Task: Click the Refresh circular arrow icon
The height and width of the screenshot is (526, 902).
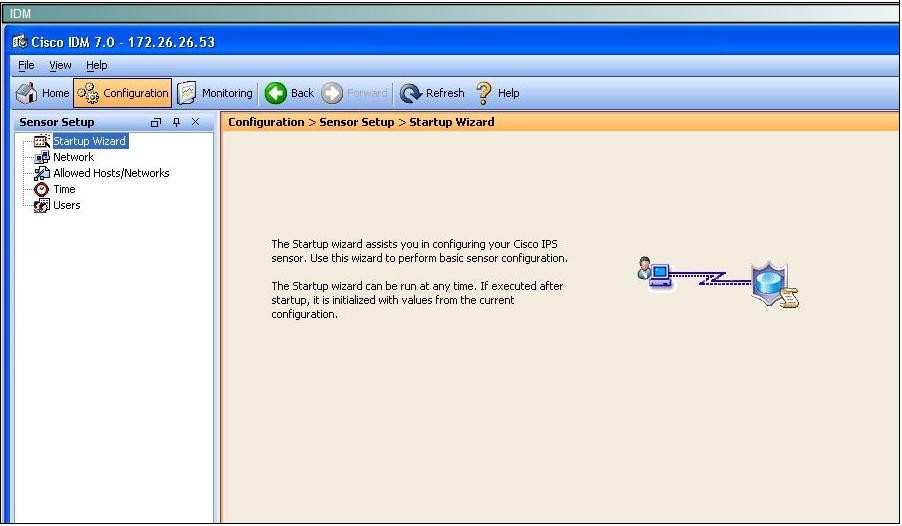Action: click(411, 93)
